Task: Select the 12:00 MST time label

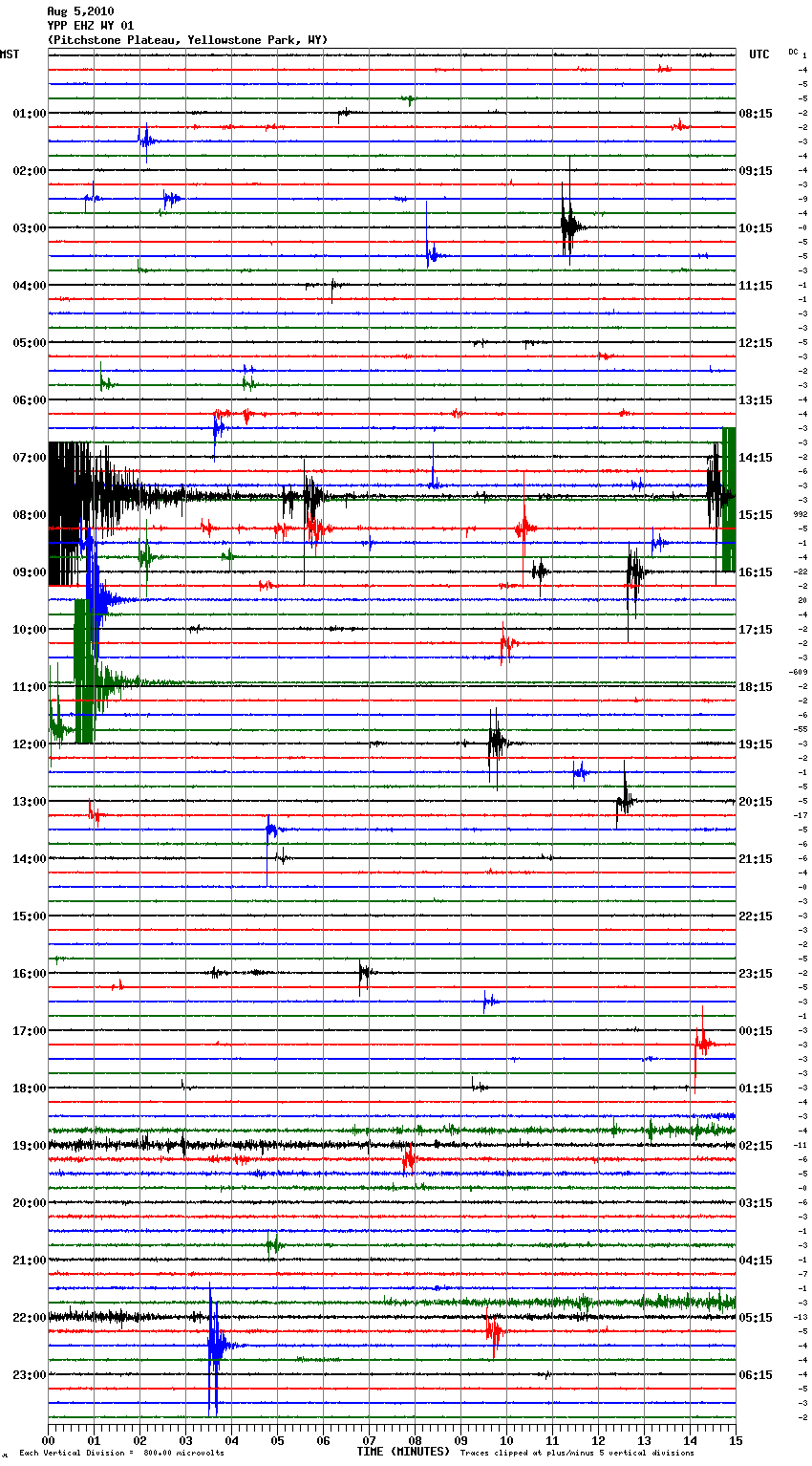Action: click(30, 744)
